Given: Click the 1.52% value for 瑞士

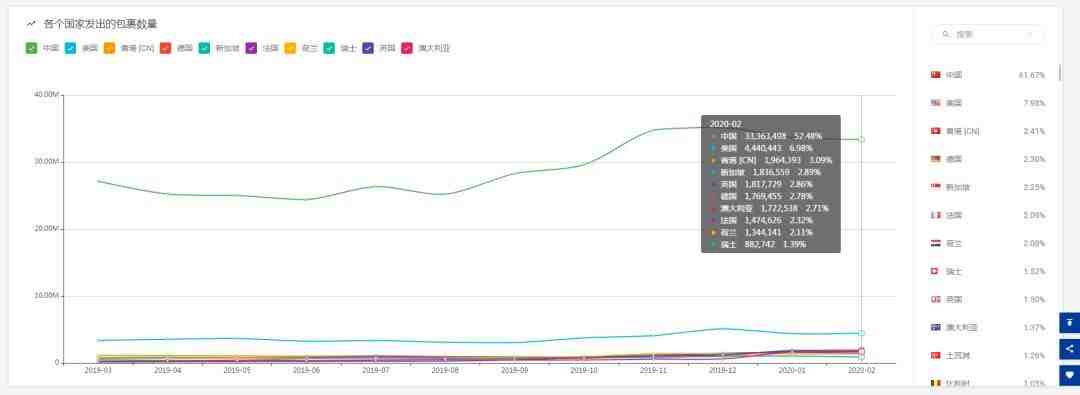Looking at the screenshot, I should pyautogui.click(x=1035, y=272).
